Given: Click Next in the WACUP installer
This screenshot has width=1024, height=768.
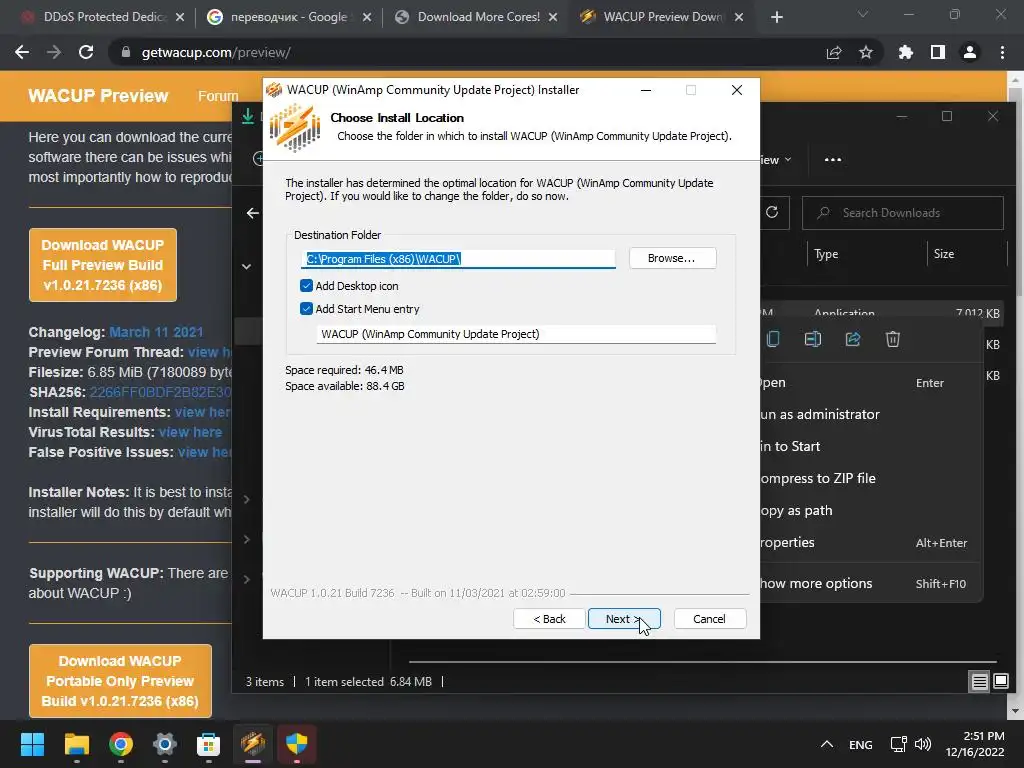Looking at the screenshot, I should point(624,618).
